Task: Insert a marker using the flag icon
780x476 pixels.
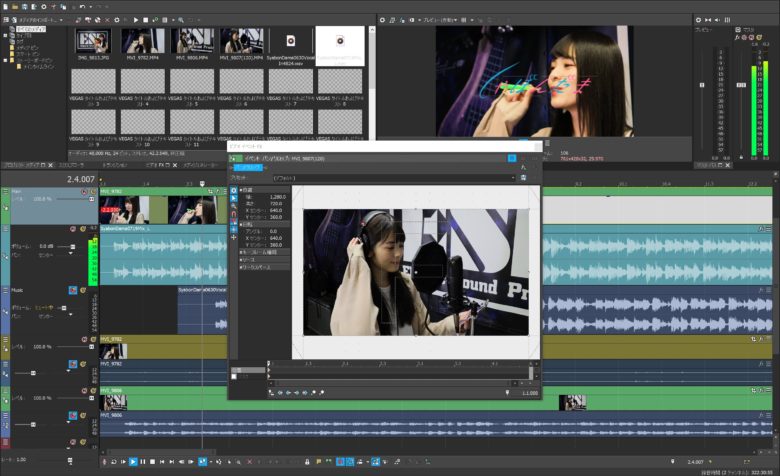Action: point(319,462)
